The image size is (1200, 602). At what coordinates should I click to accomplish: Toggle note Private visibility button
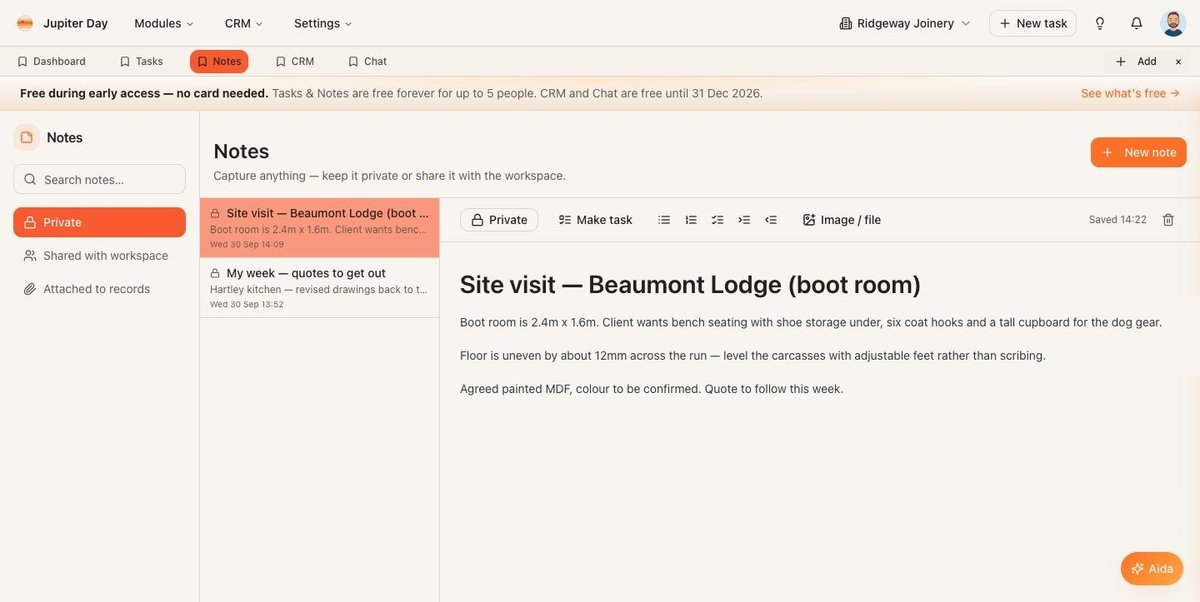point(499,220)
